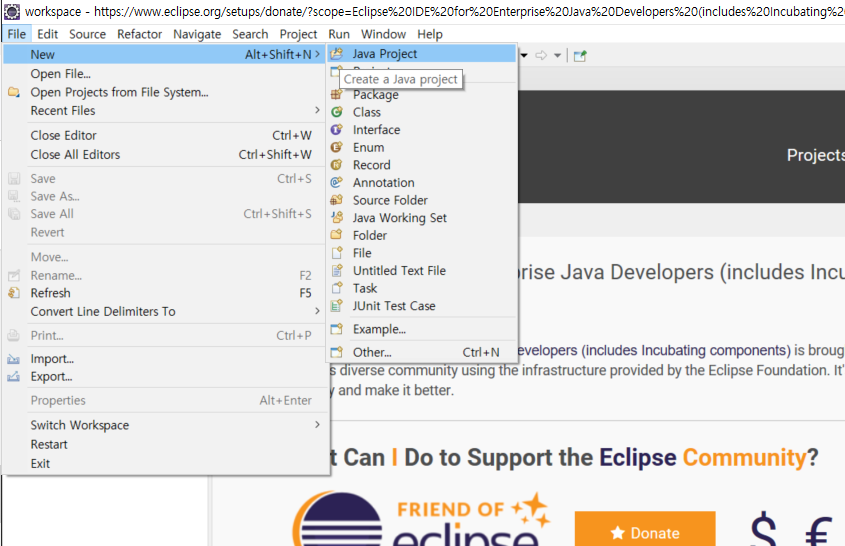
Task: Open the Navigate menu
Action: tap(197, 34)
